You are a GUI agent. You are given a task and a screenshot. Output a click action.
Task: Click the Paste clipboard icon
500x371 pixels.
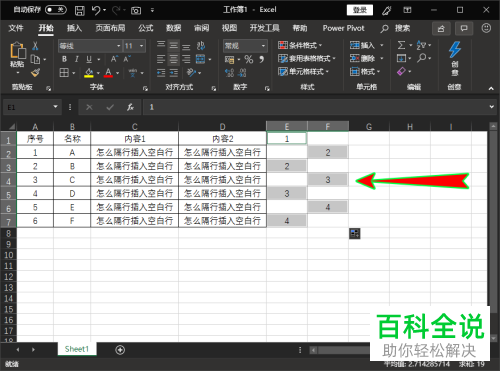(x=18, y=51)
